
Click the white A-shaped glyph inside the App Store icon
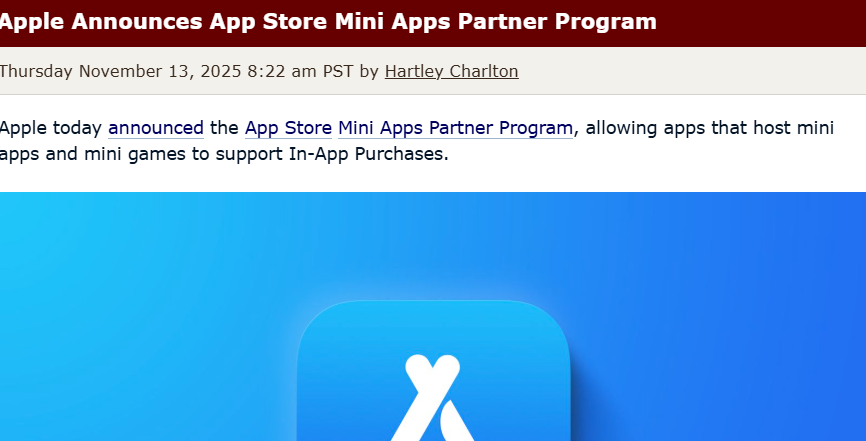pyautogui.click(x=433, y=398)
